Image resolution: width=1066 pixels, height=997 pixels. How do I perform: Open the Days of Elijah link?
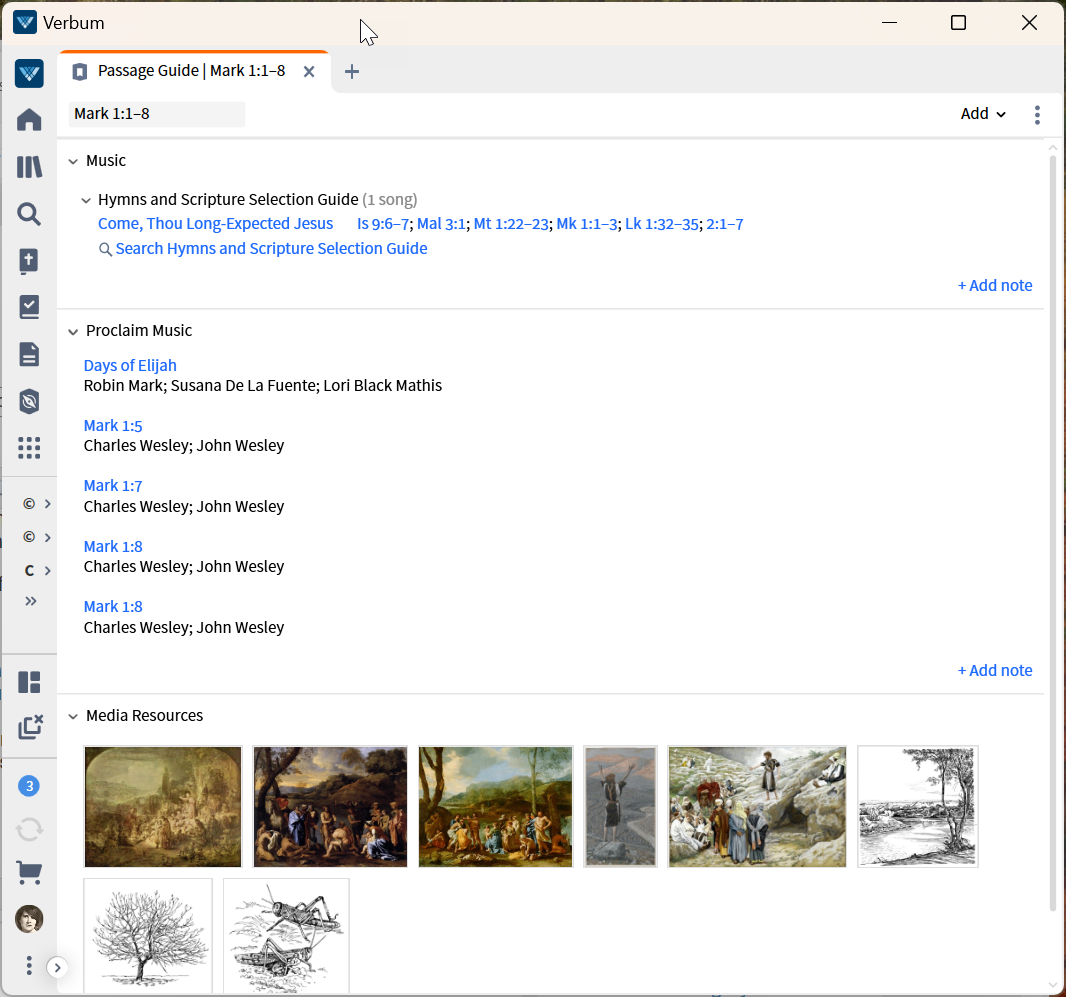tap(130, 366)
